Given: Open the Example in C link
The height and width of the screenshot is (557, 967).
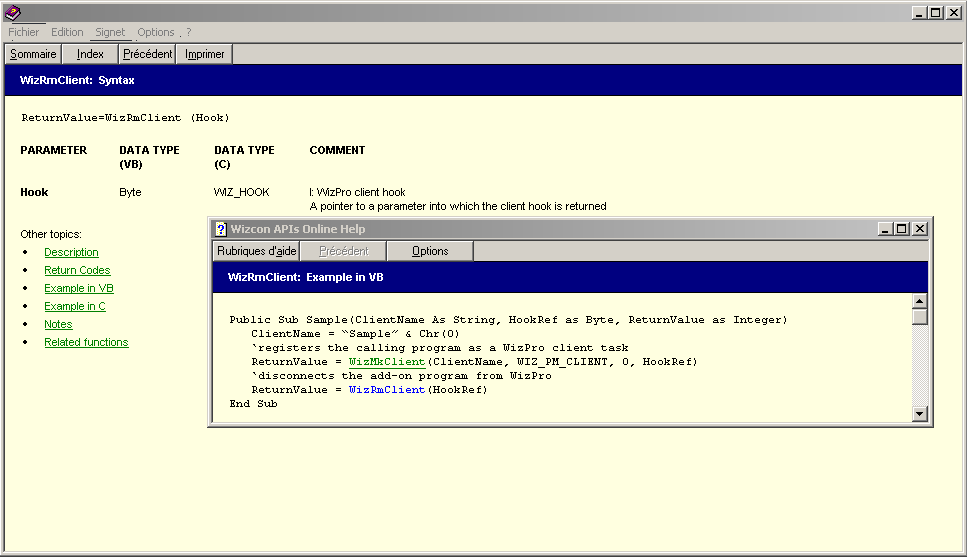Looking at the screenshot, I should click(x=75, y=306).
